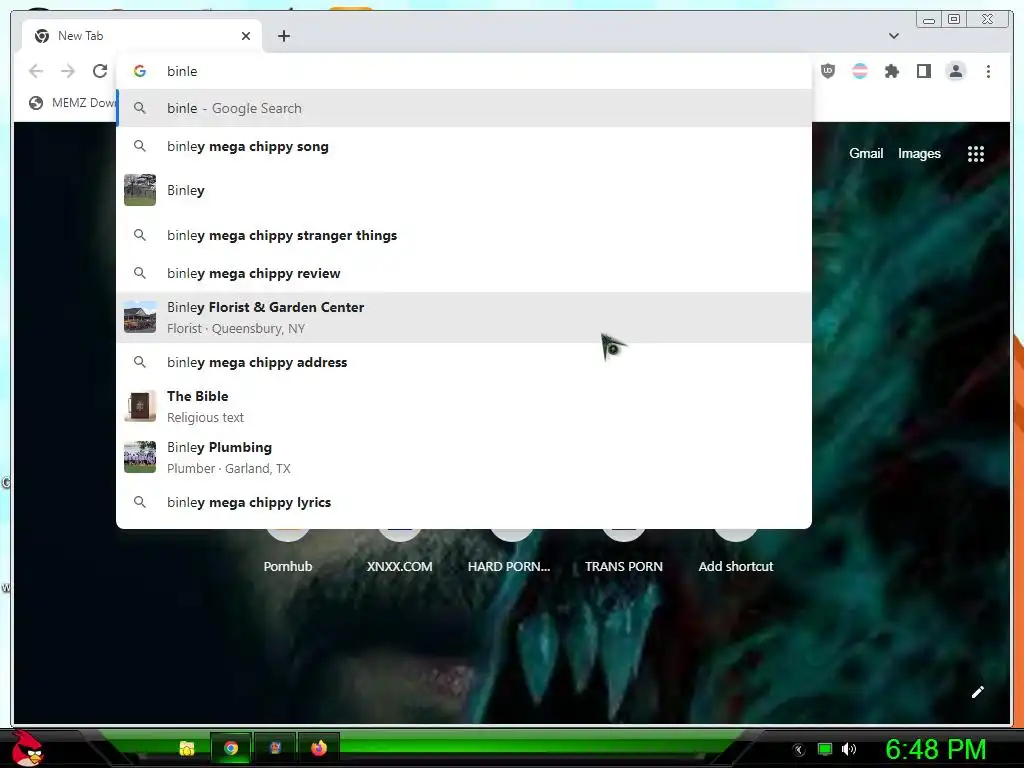This screenshot has width=1024, height=768.
Task: Select the 'binle - Google Search' suggestion
Action: pyautogui.click(x=464, y=108)
